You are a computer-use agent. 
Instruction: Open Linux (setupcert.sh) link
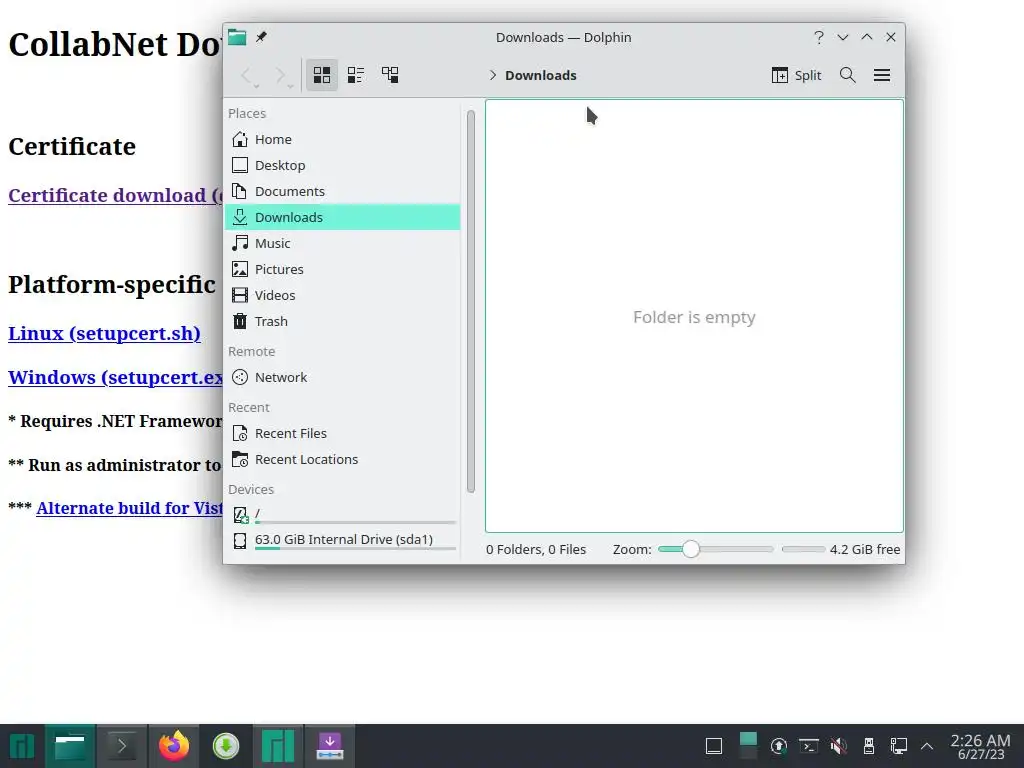click(x=104, y=333)
